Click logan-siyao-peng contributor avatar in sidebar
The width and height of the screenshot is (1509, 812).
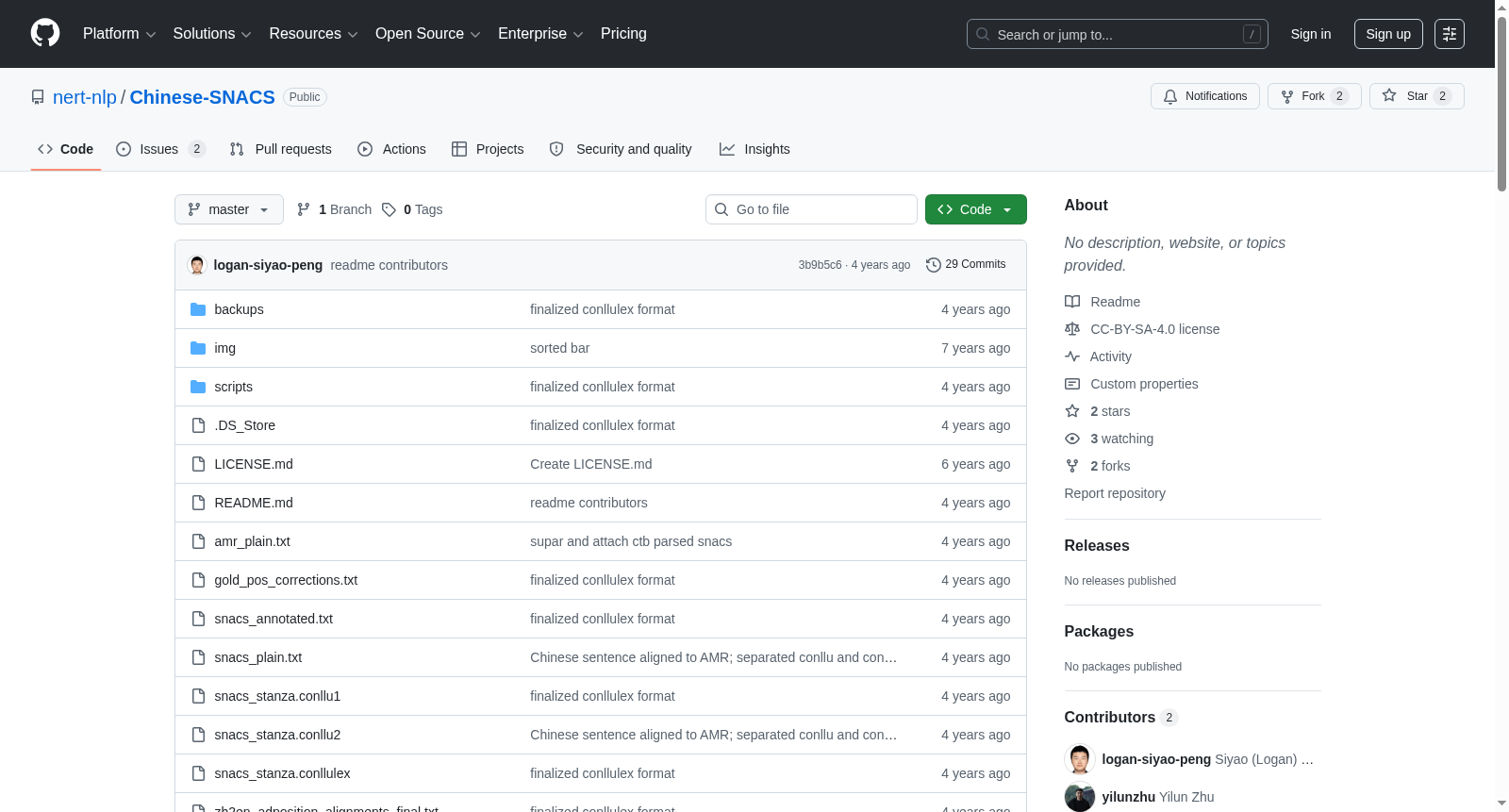pos(1080,759)
